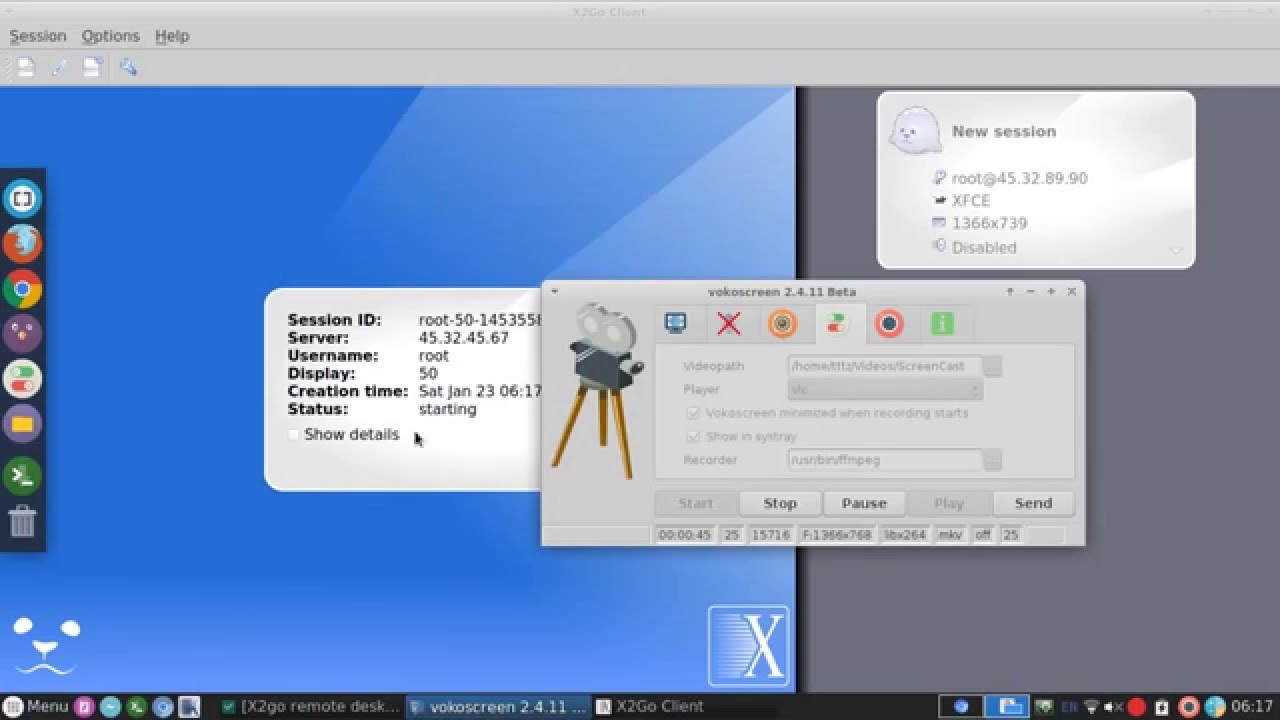Click the root@45.32.89.90 session entry

click(1019, 178)
